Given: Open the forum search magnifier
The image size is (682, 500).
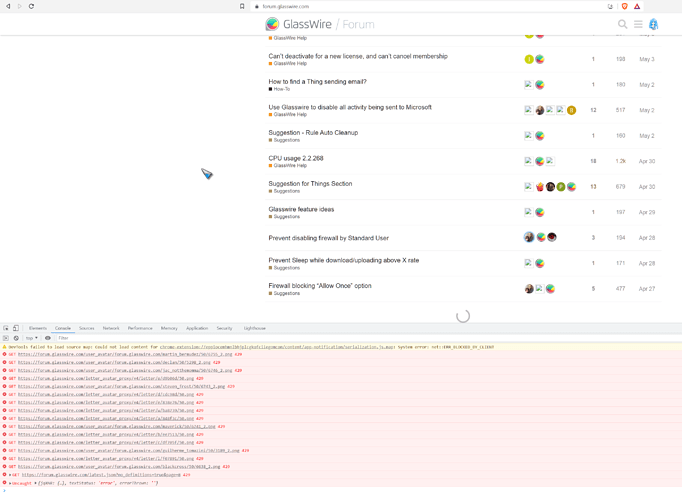Looking at the screenshot, I should (x=622, y=24).
